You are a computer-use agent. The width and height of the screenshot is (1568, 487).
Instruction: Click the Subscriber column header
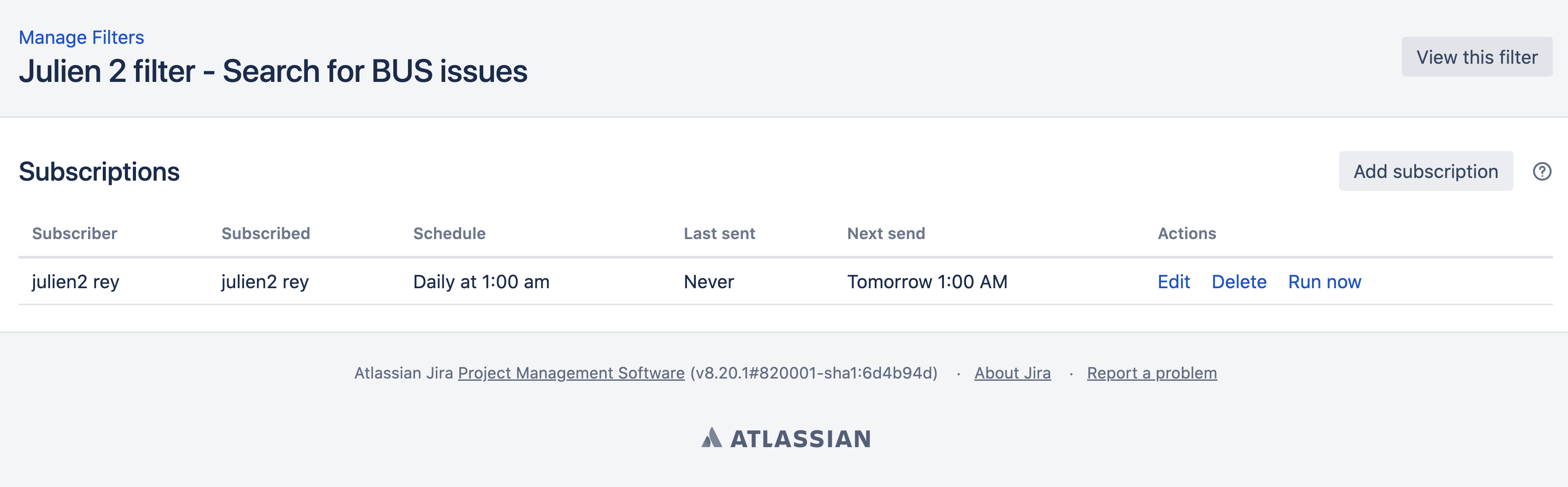pyautogui.click(x=74, y=234)
